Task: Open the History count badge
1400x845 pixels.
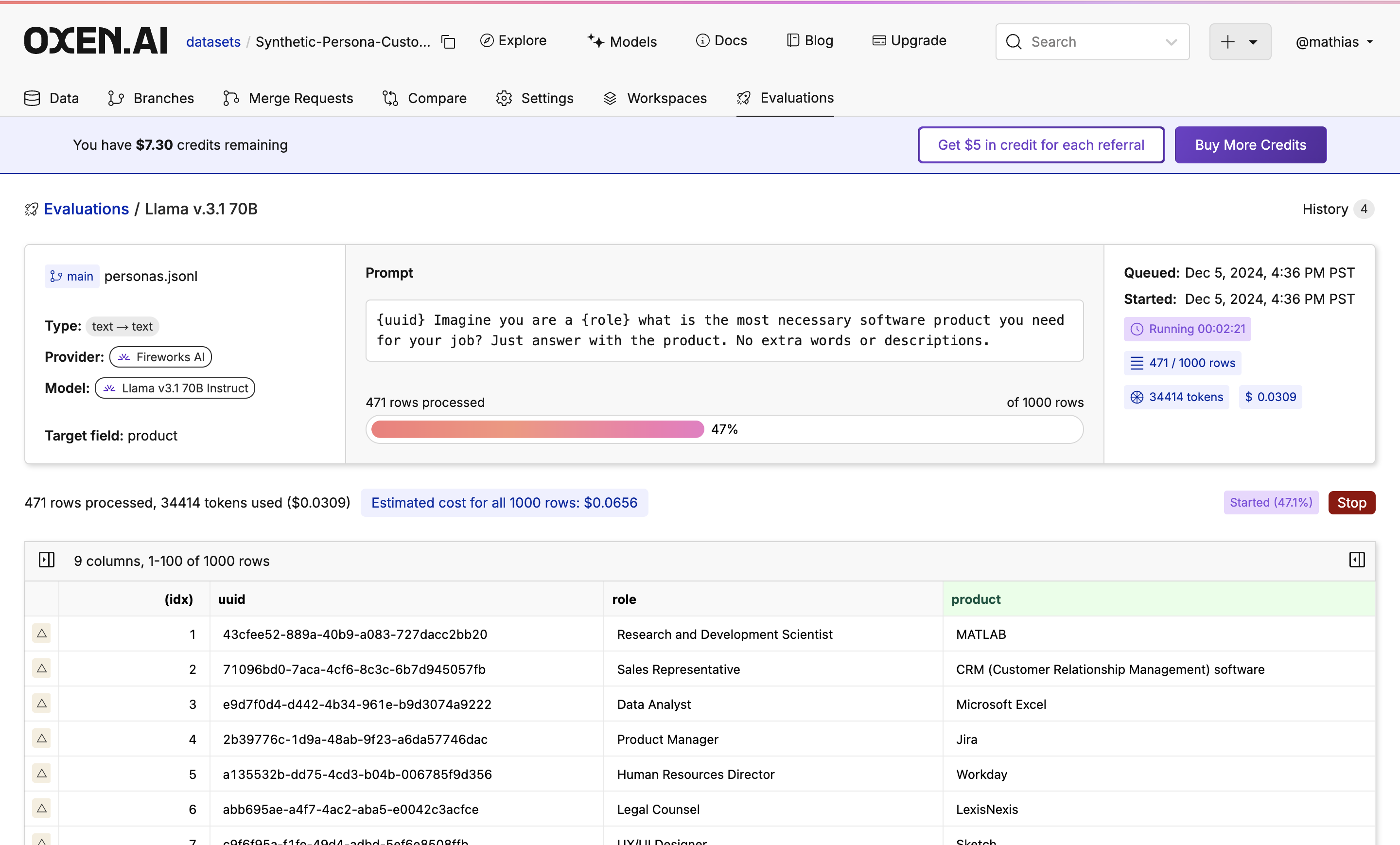Action: click(x=1364, y=209)
